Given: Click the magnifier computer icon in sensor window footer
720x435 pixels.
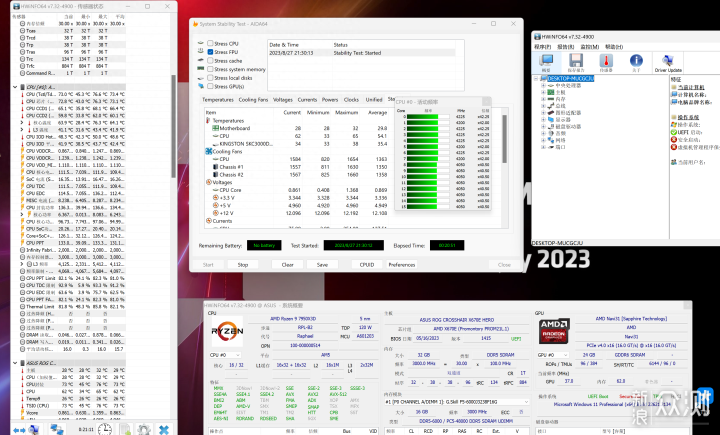Looking at the screenshot, I should coord(34,429).
